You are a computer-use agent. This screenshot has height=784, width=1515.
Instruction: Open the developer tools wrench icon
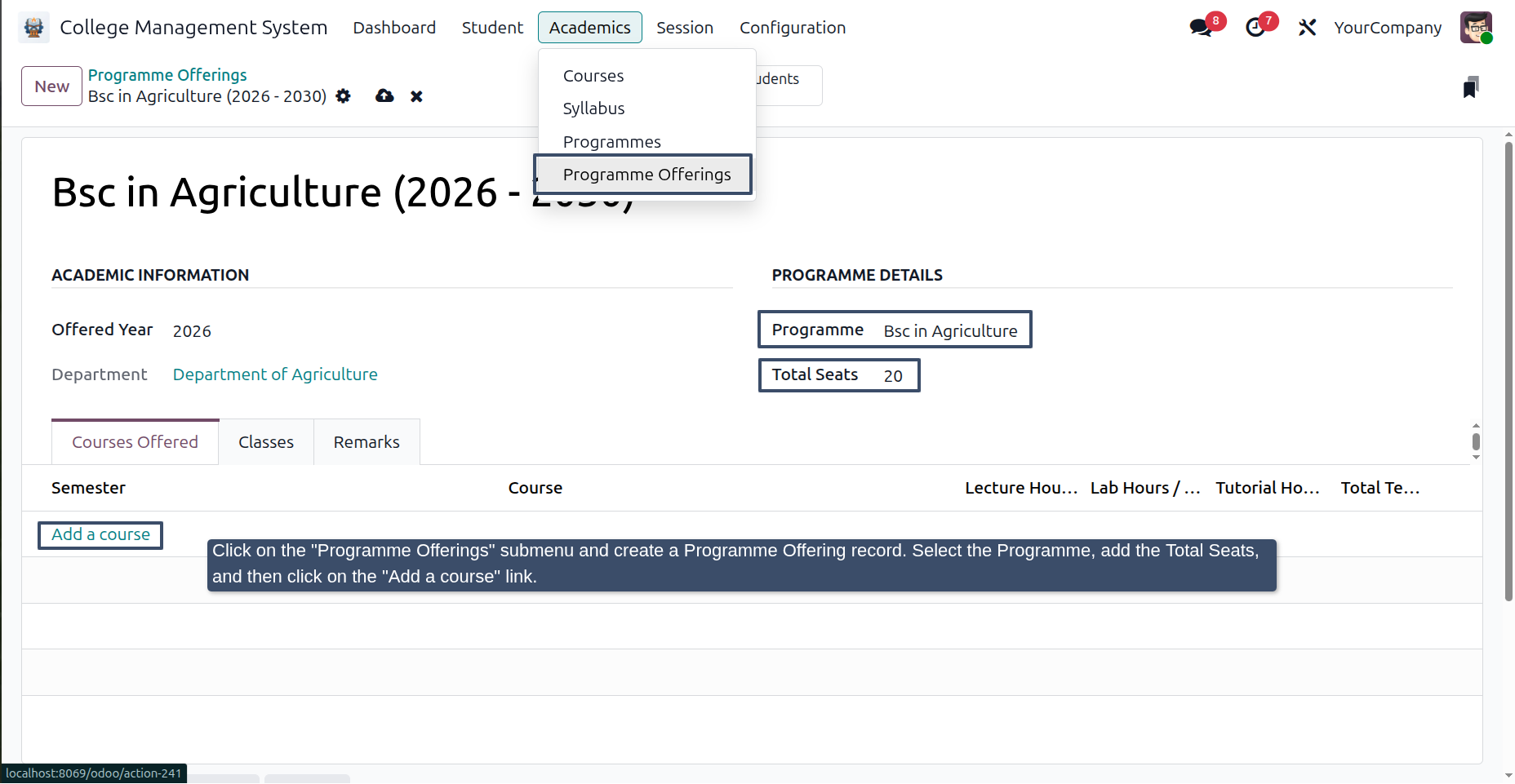pos(1308,28)
